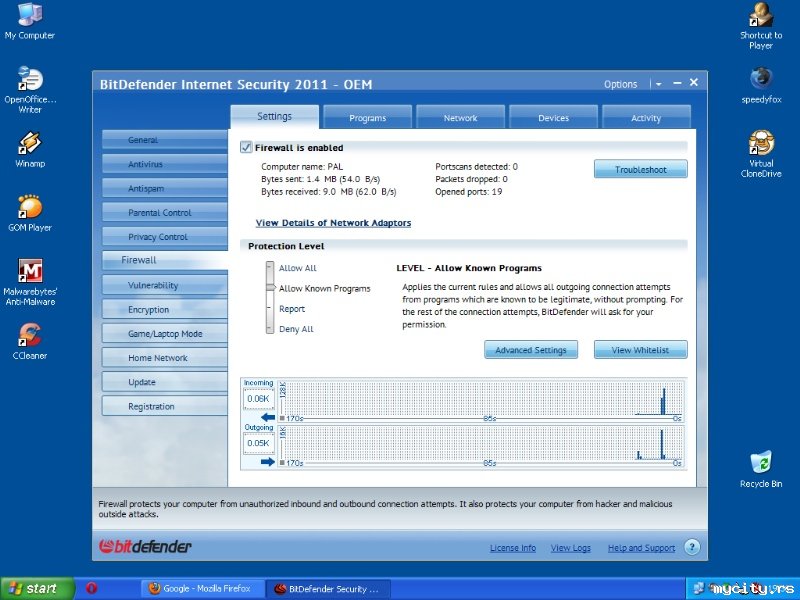Select the Firewall sidebar section
This screenshot has height=600, width=800.
click(x=164, y=260)
